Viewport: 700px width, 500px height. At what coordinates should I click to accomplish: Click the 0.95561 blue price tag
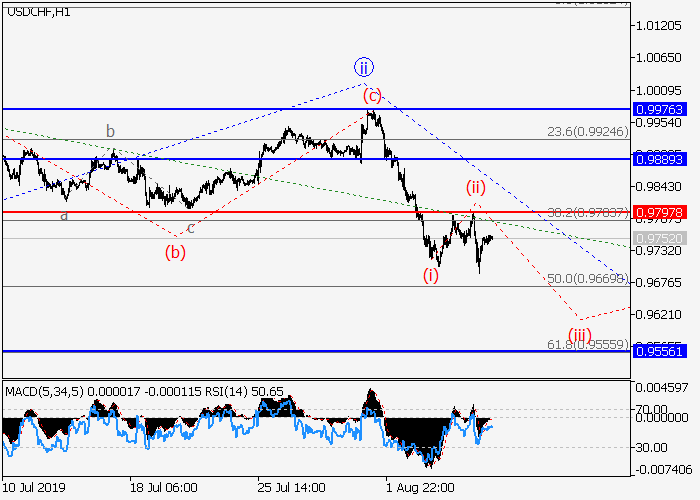coord(659,352)
